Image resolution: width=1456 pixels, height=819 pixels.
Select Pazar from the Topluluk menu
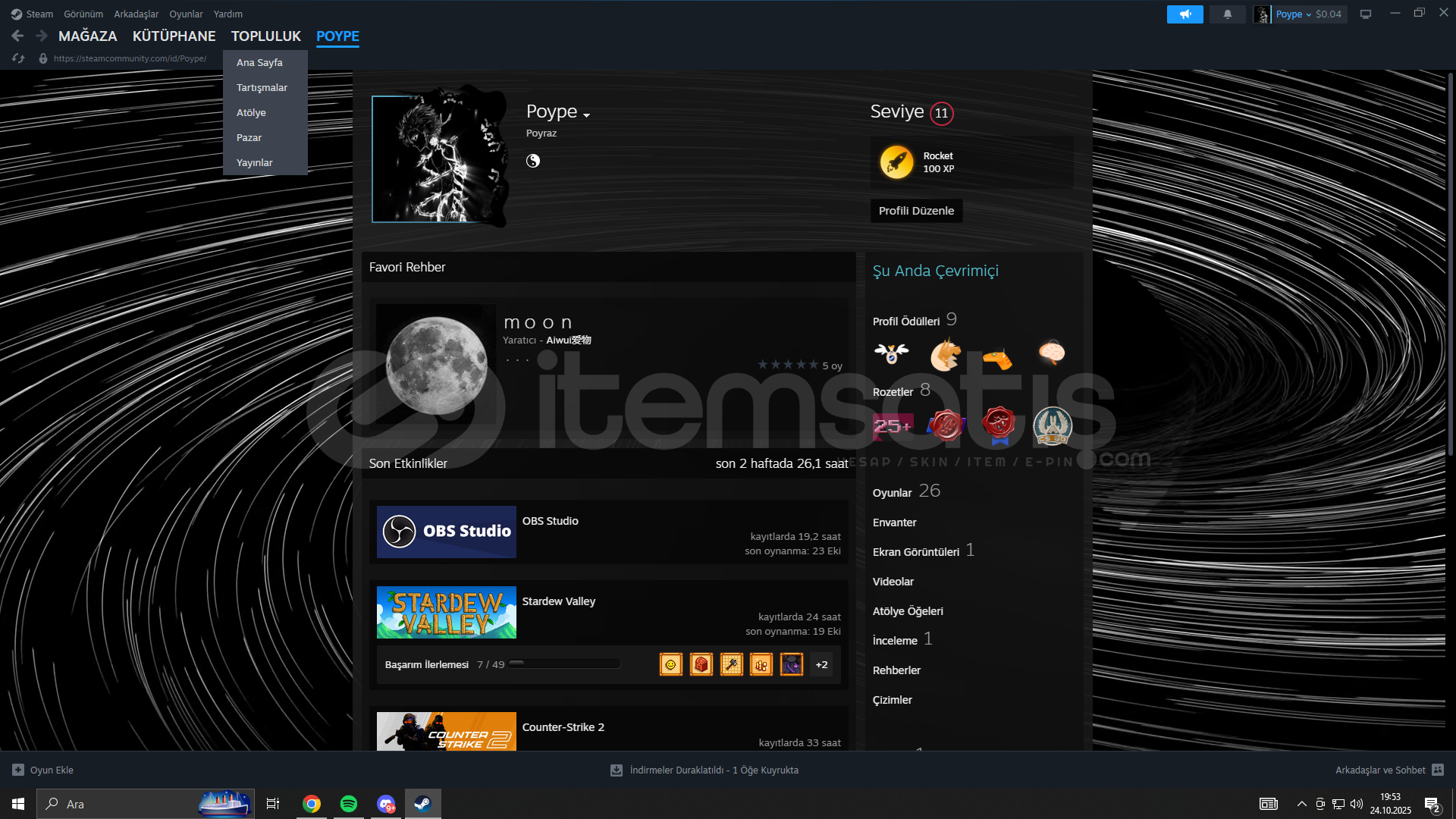pos(249,138)
